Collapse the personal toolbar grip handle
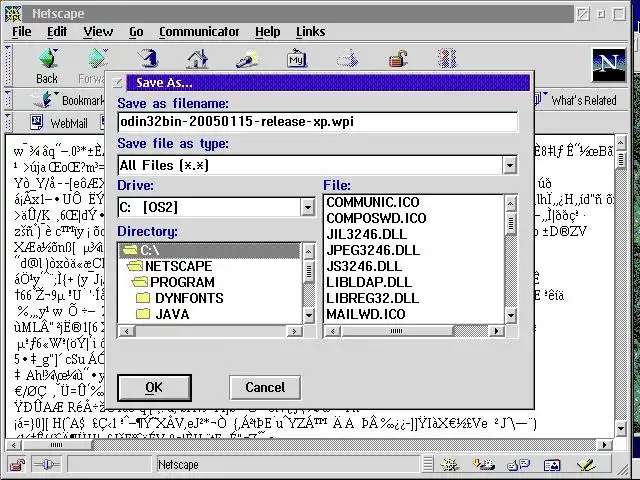The height and width of the screenshot is (480, 640). 8,122
